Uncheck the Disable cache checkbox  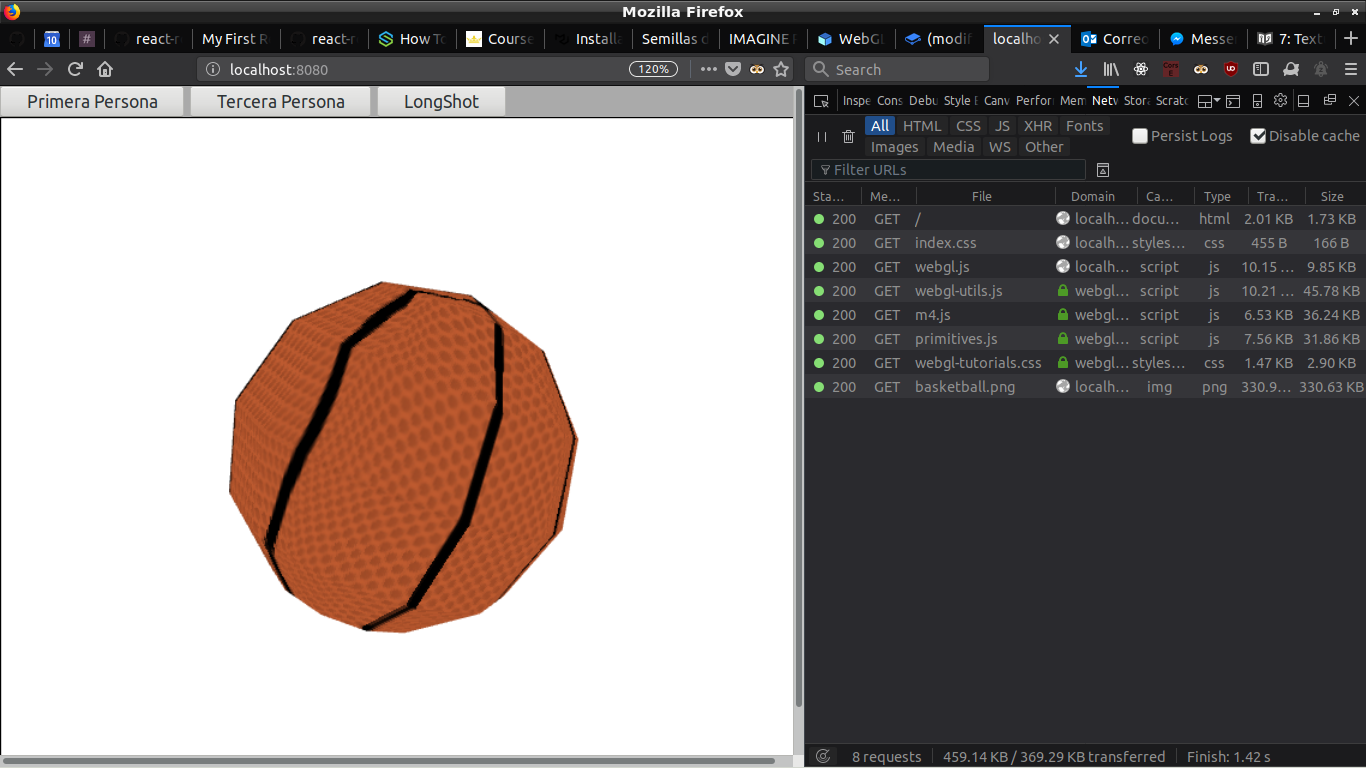(x=1258, y=136)
